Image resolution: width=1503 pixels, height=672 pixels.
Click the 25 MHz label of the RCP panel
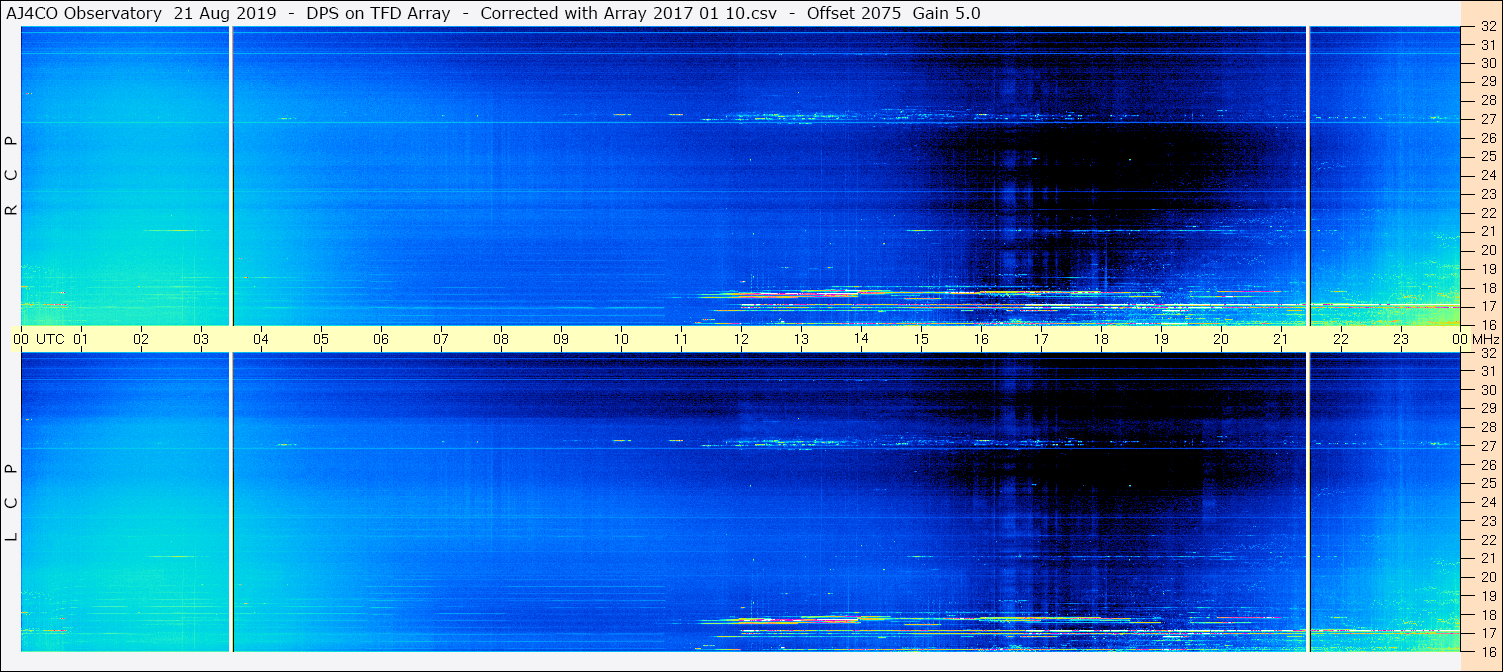(x=1488, y=156)
